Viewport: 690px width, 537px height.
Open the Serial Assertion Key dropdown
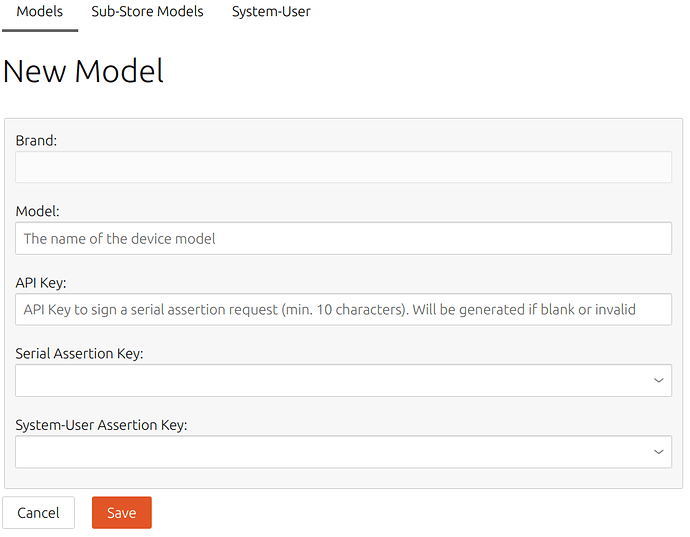(x=343, y=381)
